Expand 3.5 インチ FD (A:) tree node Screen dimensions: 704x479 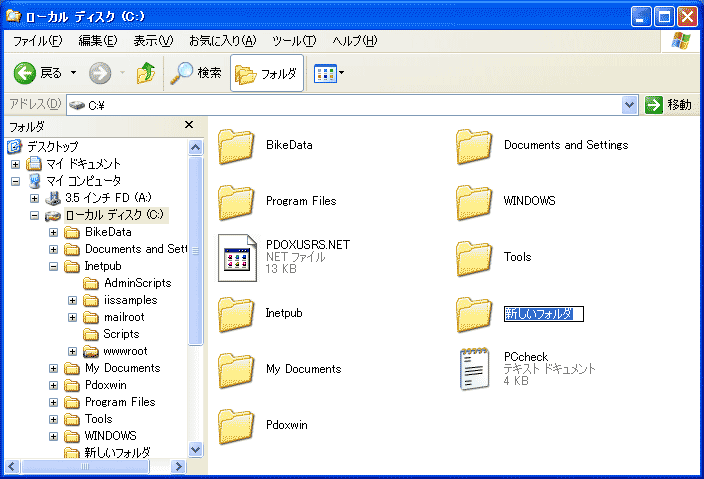(34, 198)
